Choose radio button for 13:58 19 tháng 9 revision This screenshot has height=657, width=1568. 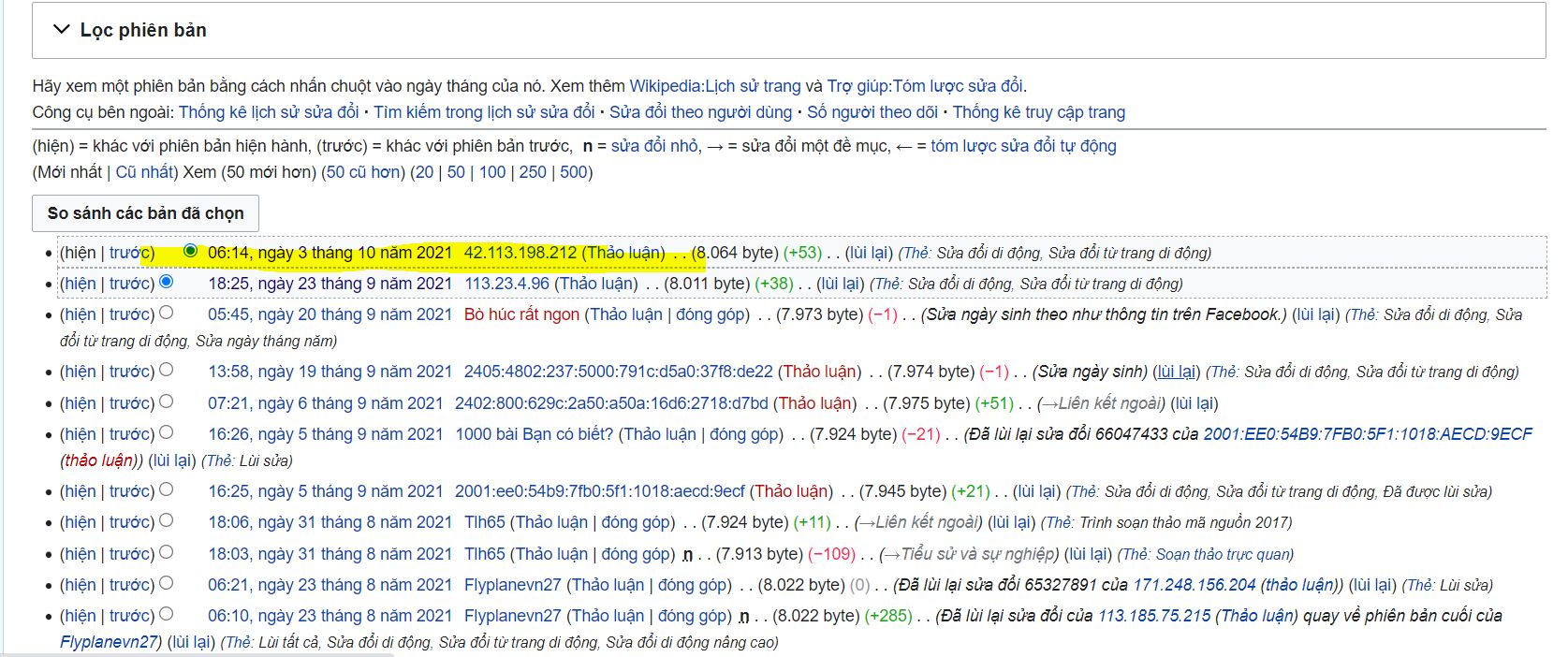[167, 370]
